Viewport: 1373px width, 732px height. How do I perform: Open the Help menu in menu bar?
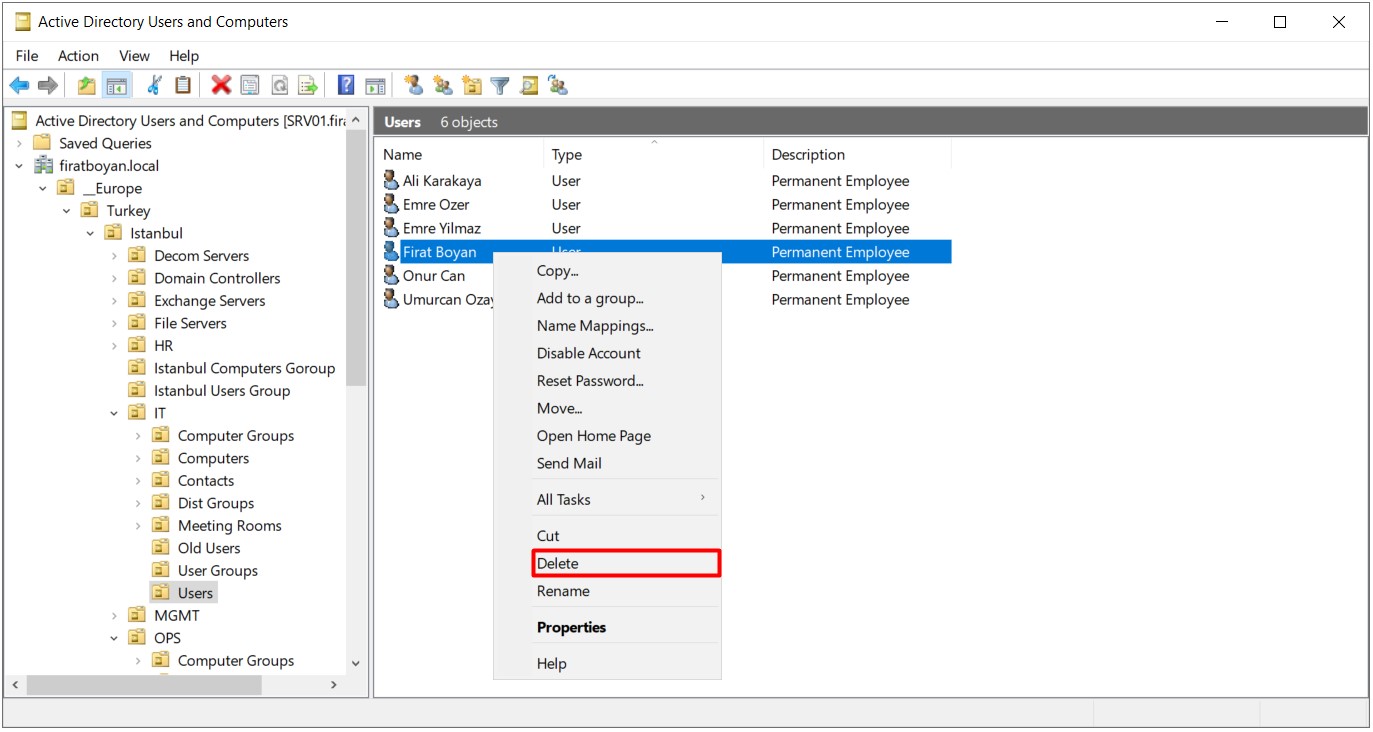(x=184, y=56)
